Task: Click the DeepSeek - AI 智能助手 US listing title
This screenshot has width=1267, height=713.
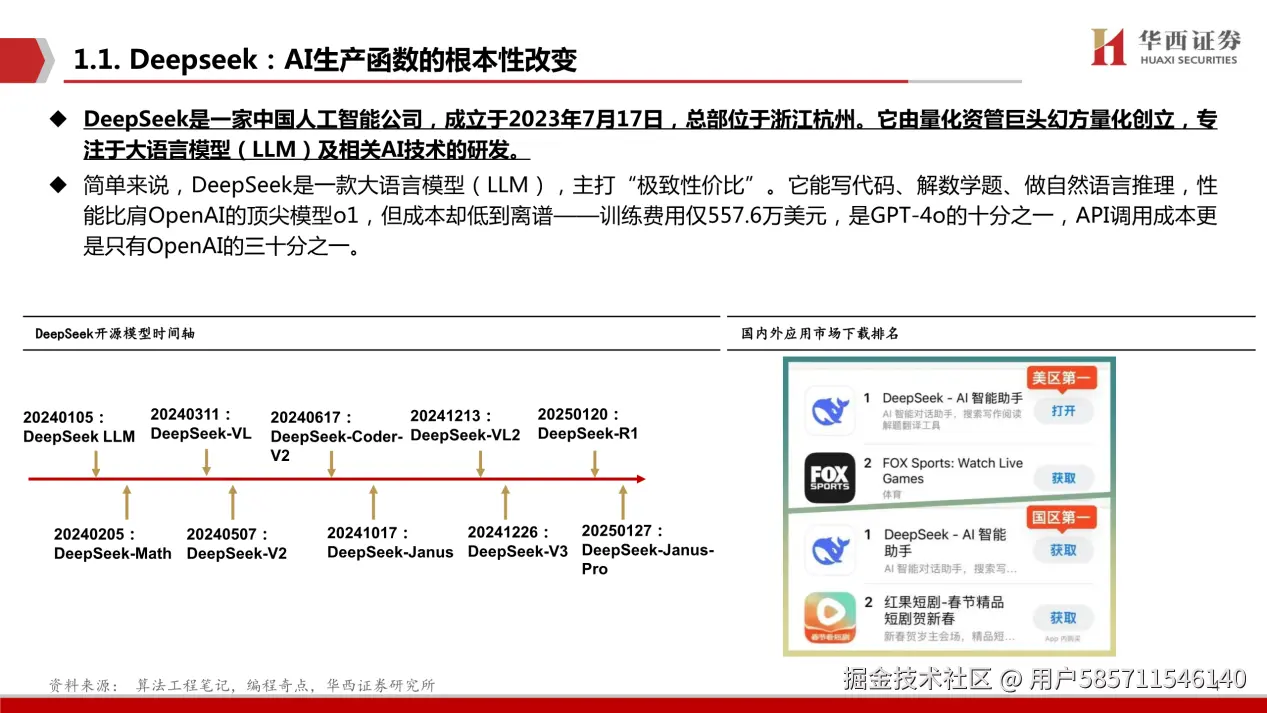Action: [952, 398]
